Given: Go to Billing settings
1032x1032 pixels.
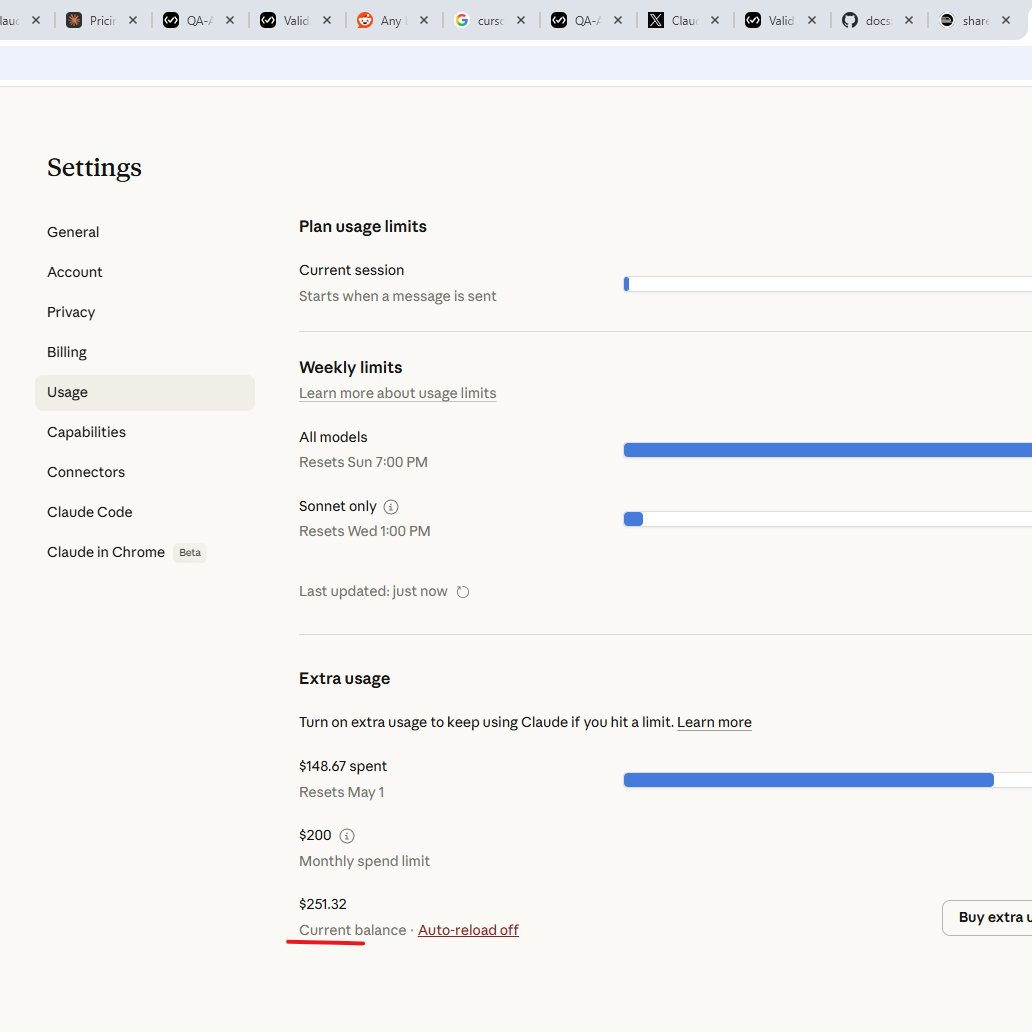Looking at the screenshot, I should (x=145, y=352).
